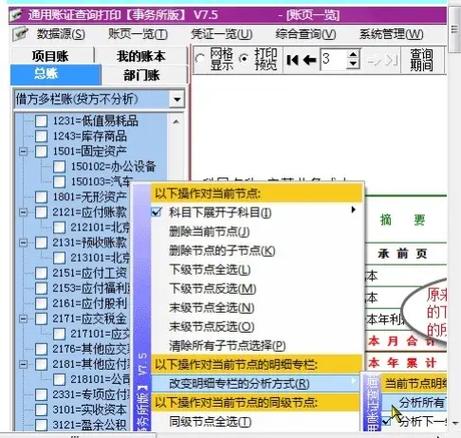461x438 pixels.
Task: Go to previous page arrow icon
Action: (x=310, y=60)
